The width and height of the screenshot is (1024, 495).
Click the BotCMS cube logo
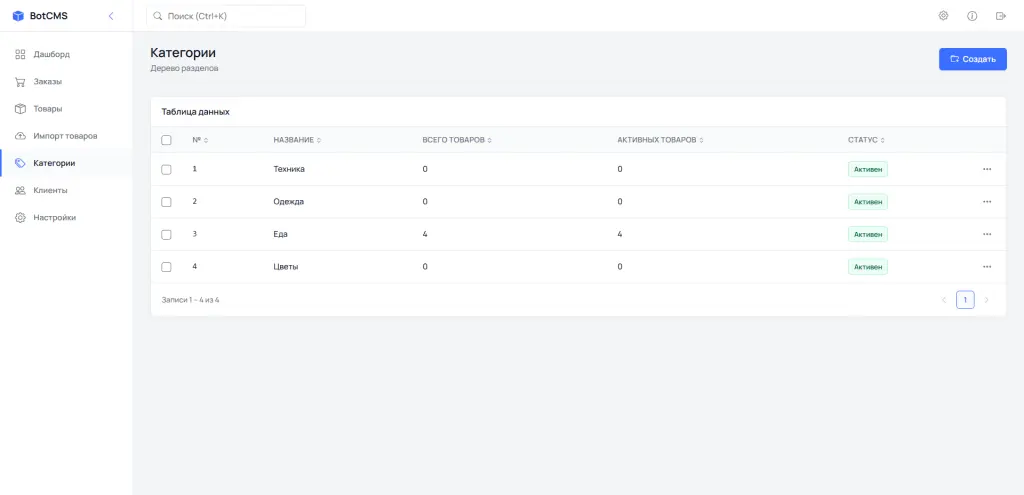18,16
